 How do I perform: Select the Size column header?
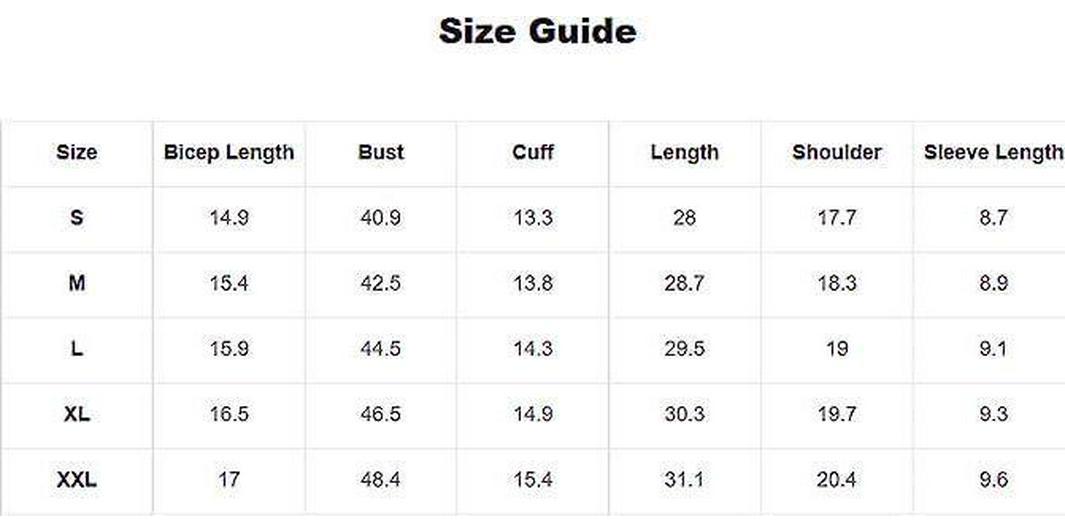point(77,152)
